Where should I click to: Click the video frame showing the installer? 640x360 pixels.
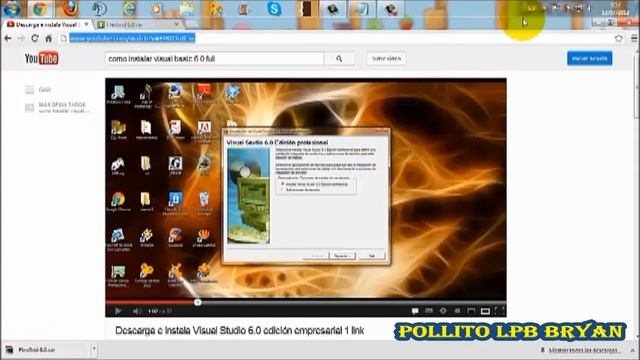click(x=306, y=189)
